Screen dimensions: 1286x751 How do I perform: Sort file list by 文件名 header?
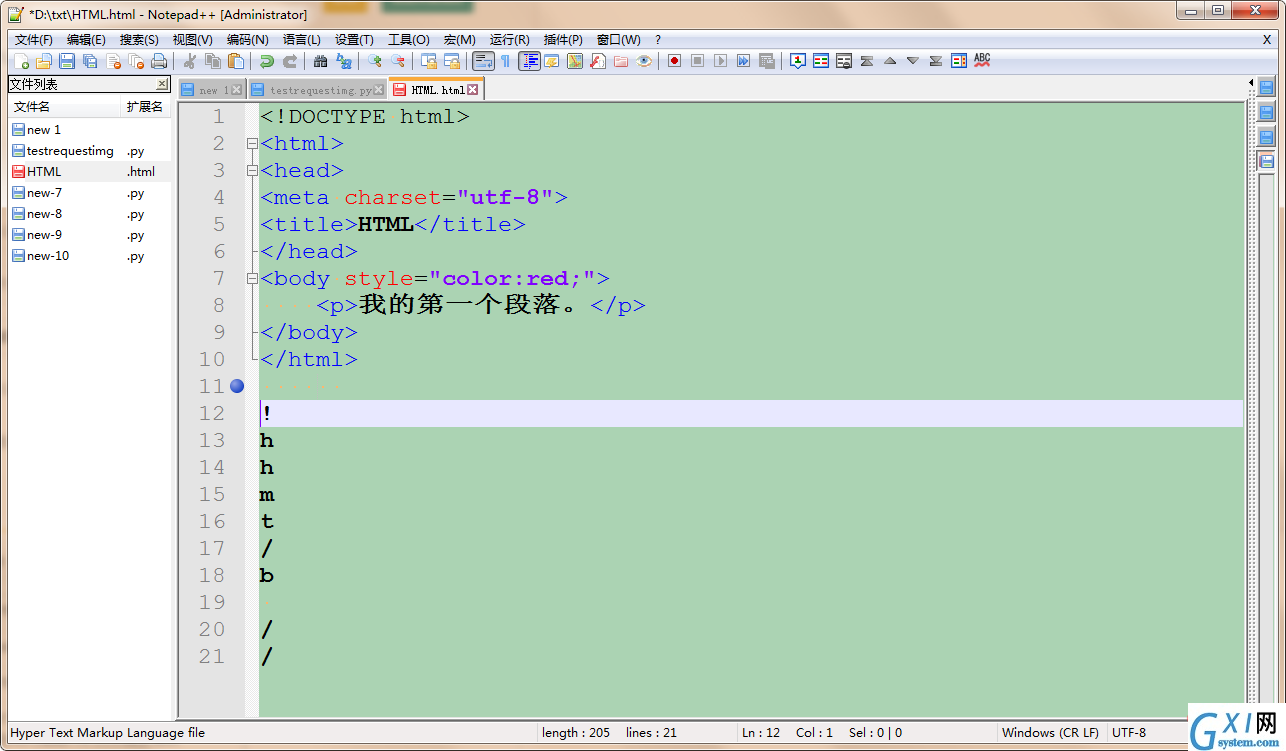[63, 106]
